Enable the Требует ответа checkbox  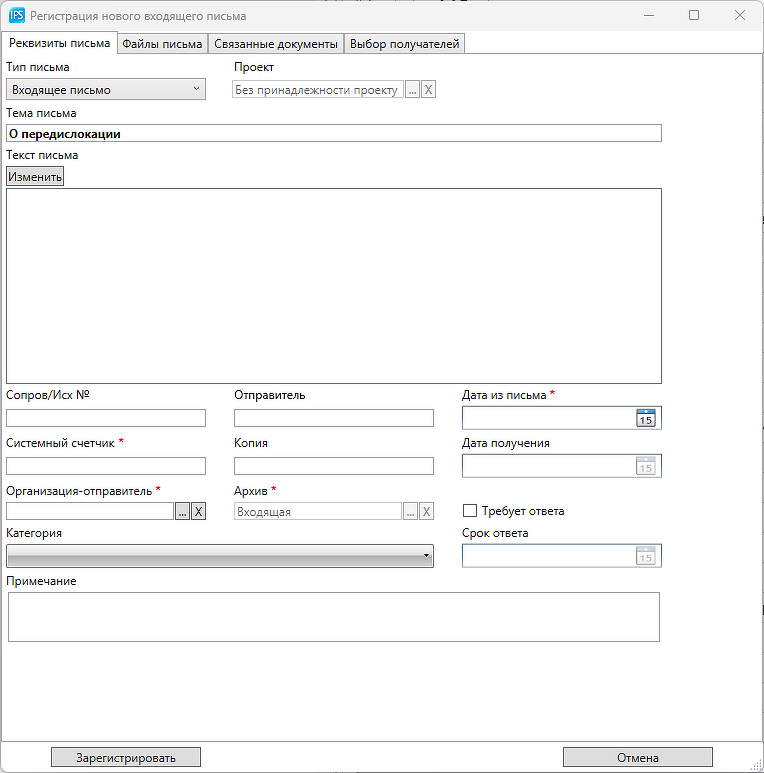[x=470, y=511]
